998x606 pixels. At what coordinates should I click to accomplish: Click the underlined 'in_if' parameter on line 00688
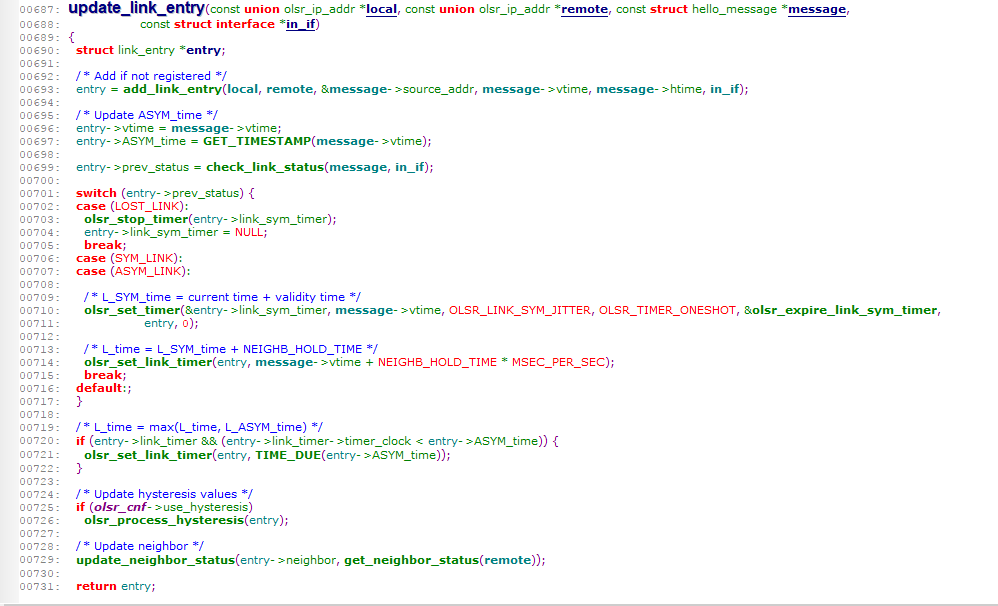tap(300, 24)
